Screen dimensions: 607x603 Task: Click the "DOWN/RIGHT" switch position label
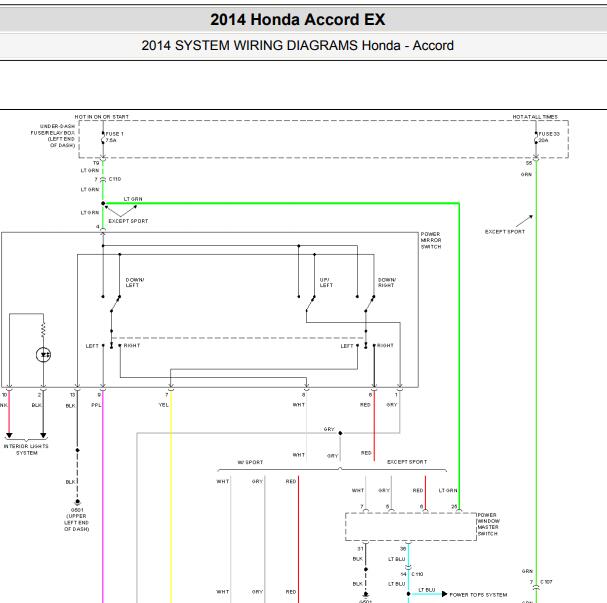tap(387, 283)
